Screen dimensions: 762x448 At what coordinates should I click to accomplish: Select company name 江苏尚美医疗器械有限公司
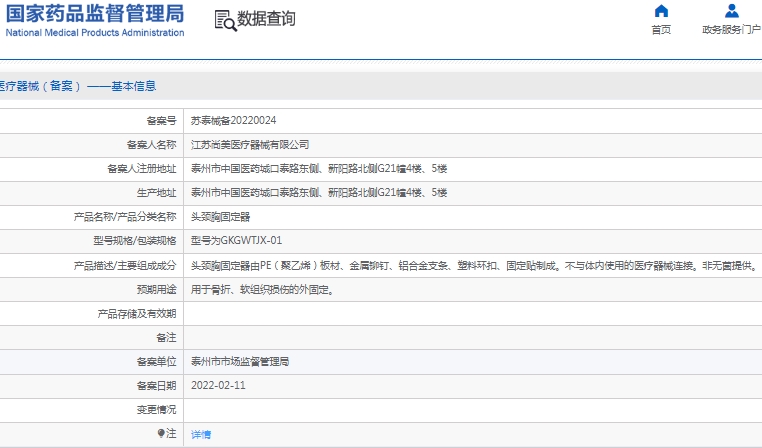click(250, 145)
